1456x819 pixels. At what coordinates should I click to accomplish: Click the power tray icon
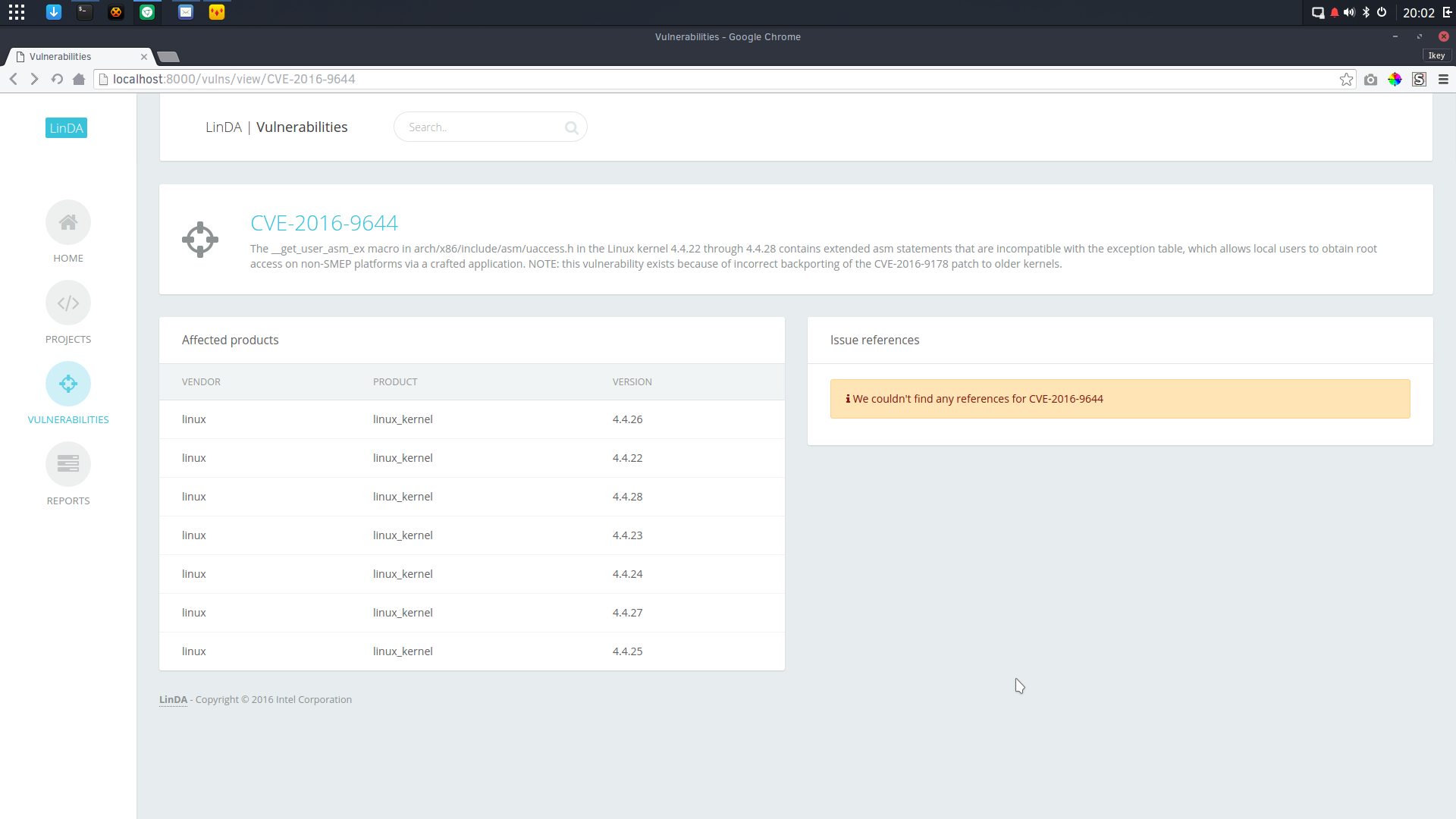tap(1382, 12)
